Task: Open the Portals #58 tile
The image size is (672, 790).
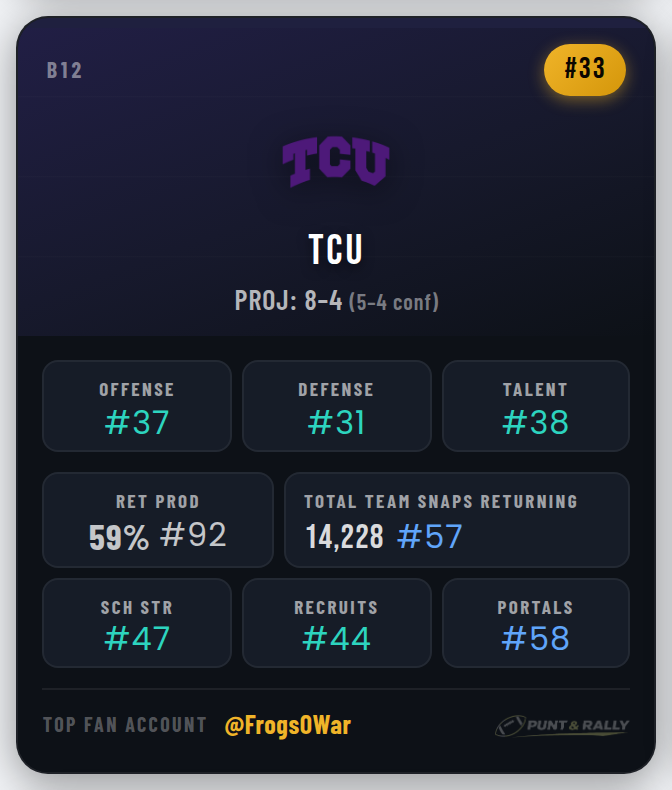Action: point(535,623)
